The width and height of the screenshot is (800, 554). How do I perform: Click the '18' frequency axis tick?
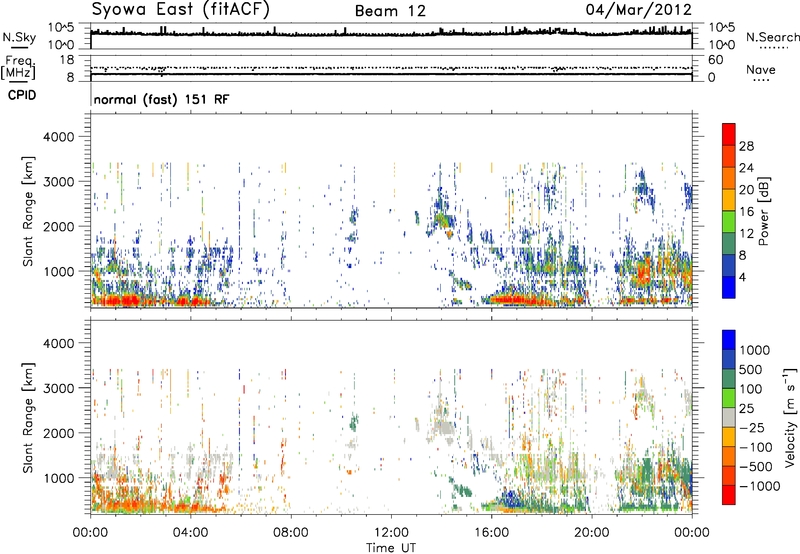[67, 60]
